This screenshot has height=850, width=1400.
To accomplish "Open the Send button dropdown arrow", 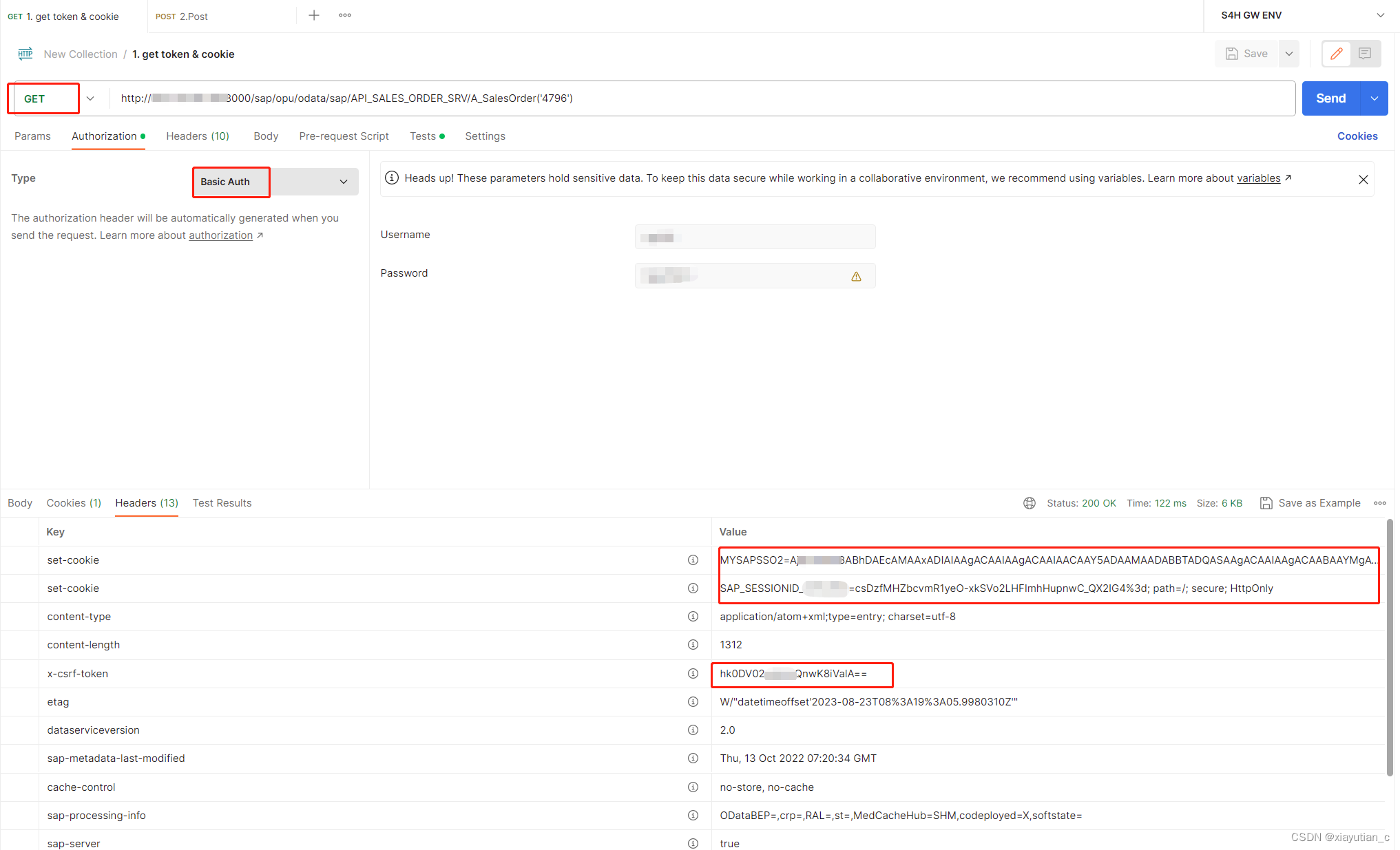I will click(1375, 98).
